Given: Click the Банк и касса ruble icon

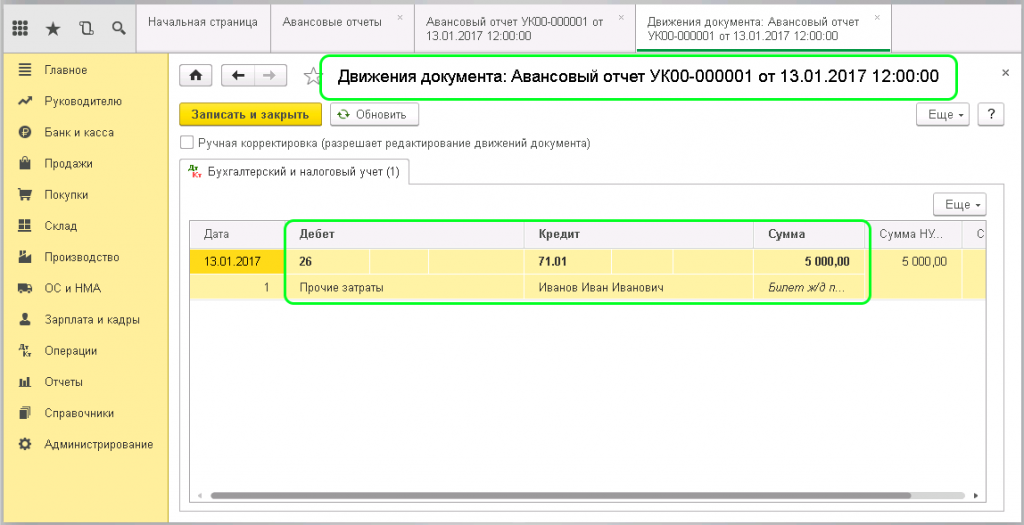Looking at the screenshot, I should pos(25,132).
